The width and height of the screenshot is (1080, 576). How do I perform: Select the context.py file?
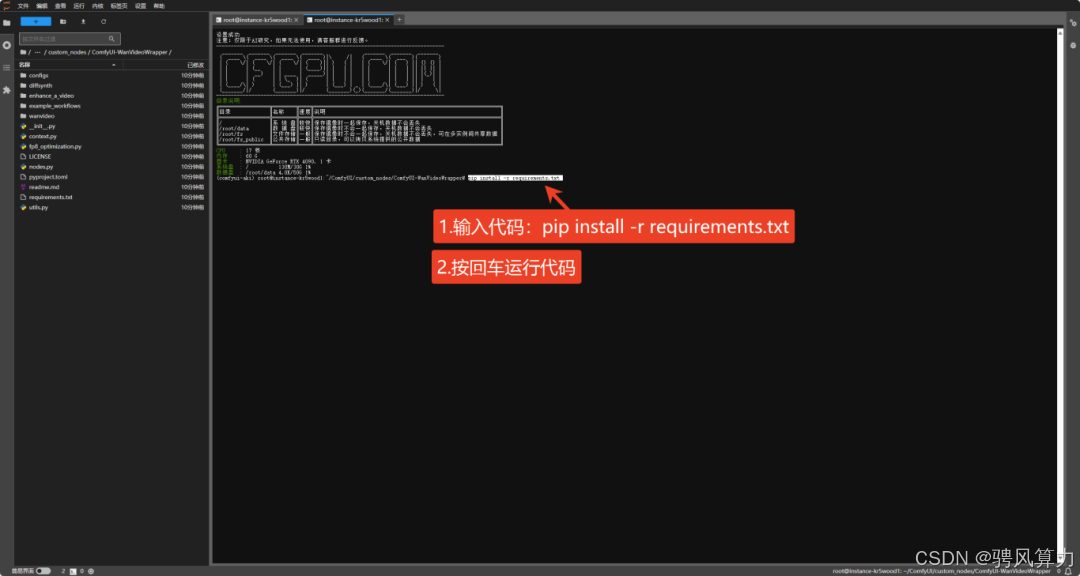[x=110, y=136]
